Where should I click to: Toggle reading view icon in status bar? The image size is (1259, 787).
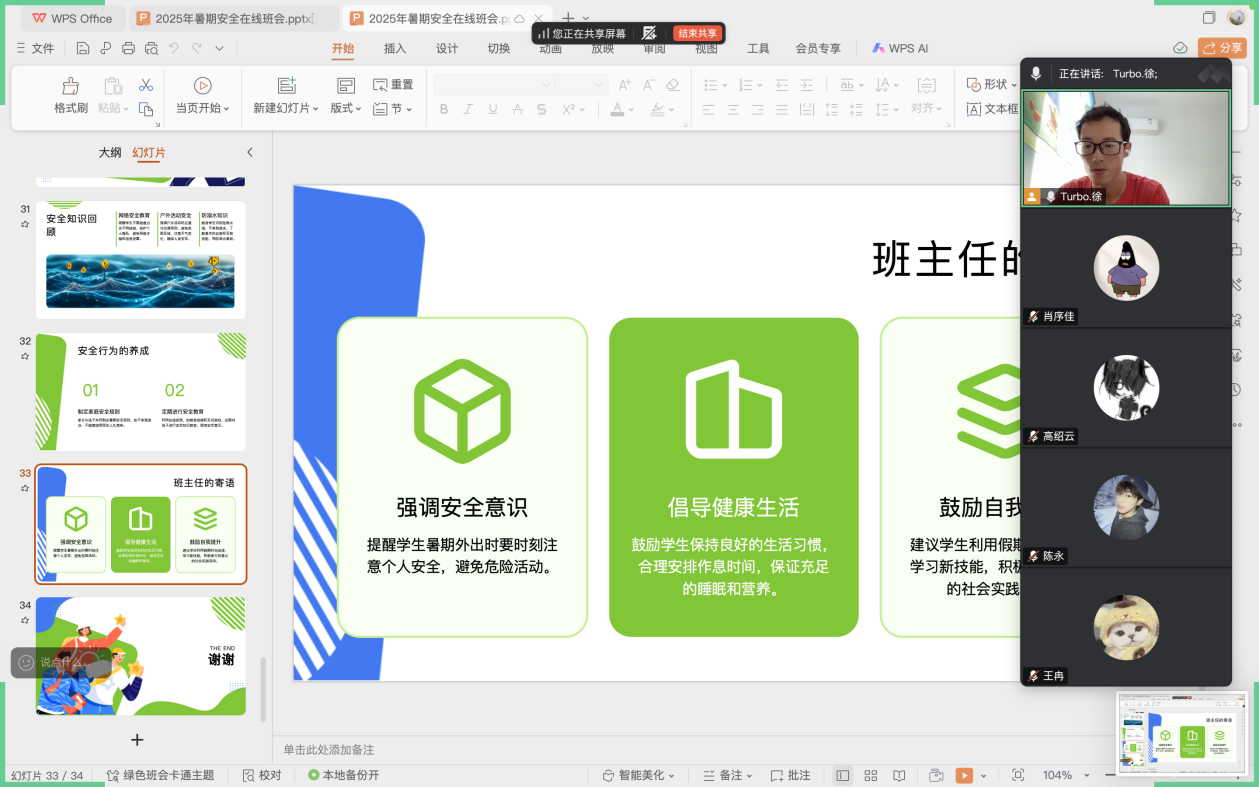900,775
